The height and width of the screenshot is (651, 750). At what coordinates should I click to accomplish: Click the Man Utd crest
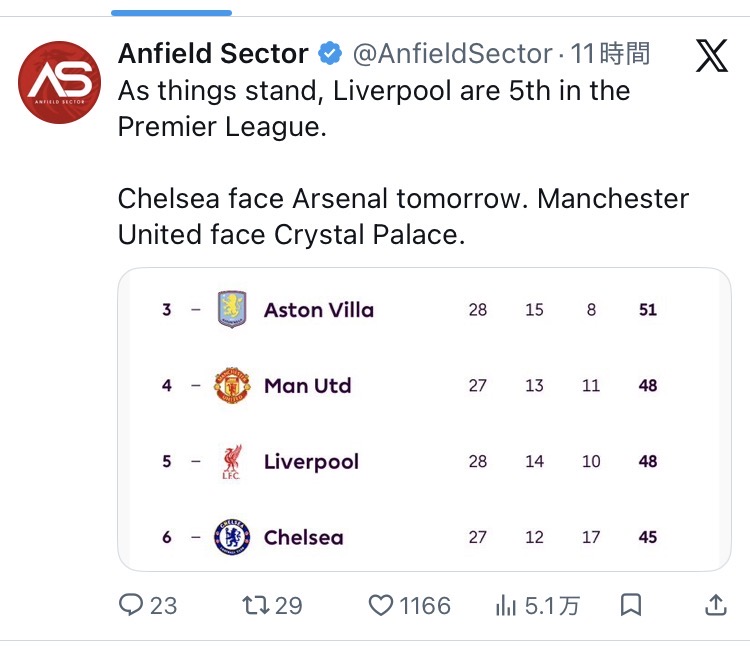(x=232, y=385)
